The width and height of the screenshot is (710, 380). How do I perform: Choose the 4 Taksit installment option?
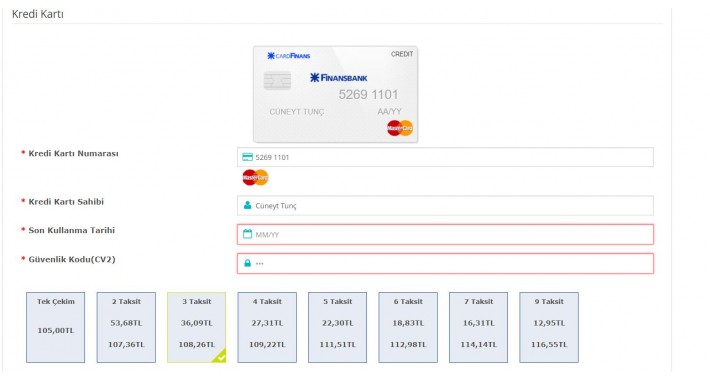267,327
